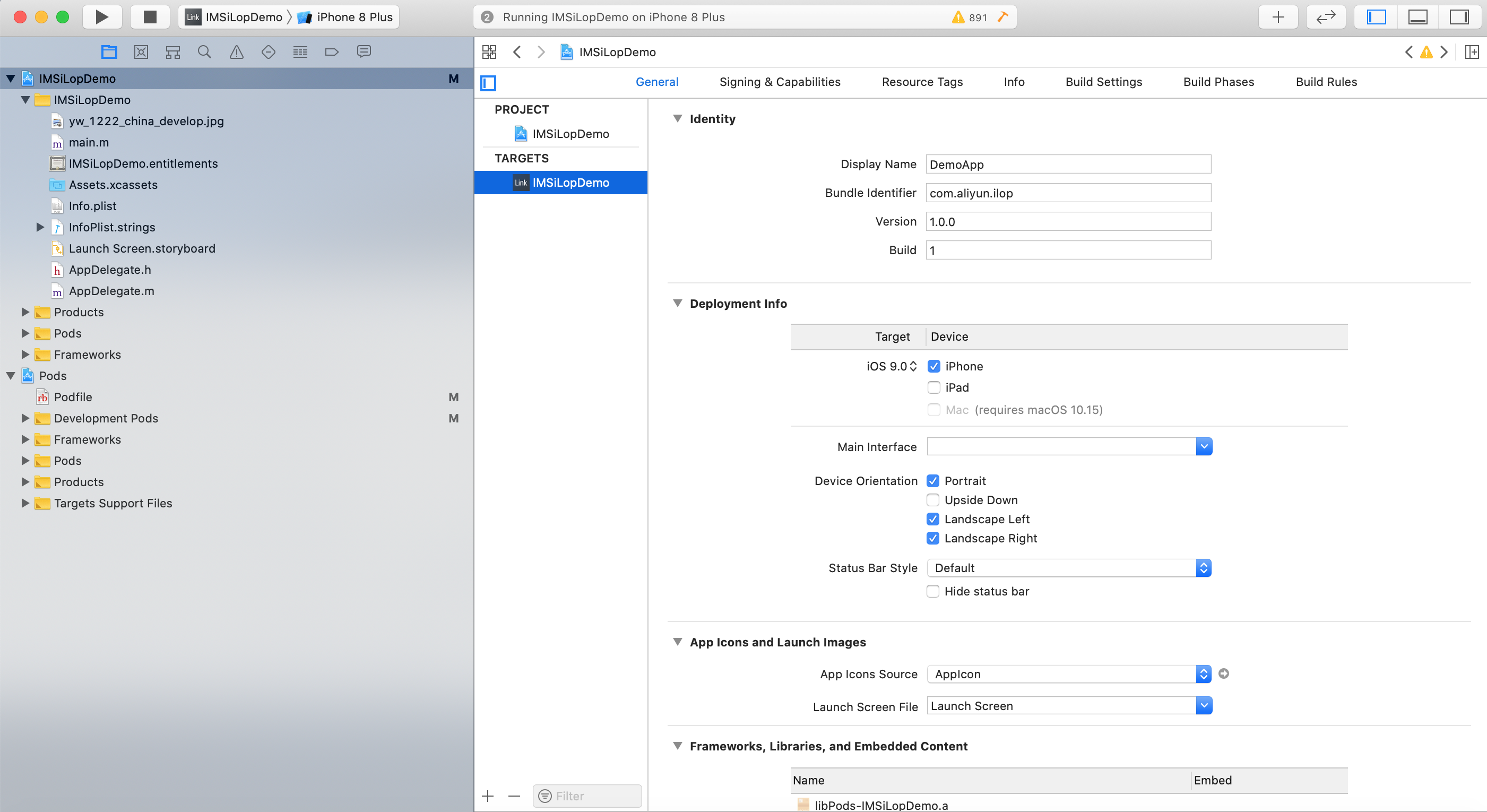Click the Display Name field
The width and height of the screenshot is (1487, 812).
[1068, 164]
